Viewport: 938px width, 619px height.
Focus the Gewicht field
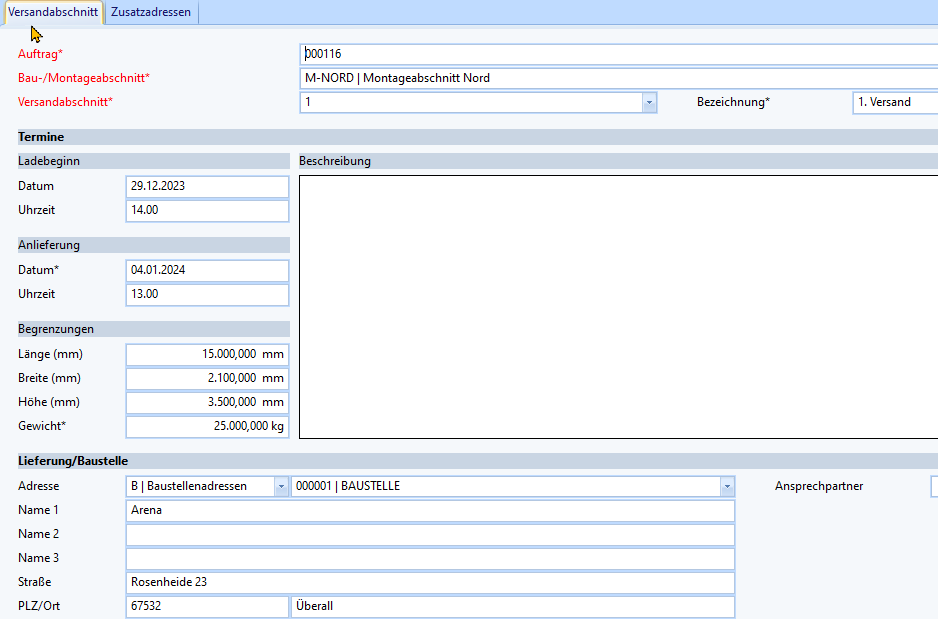207,427
